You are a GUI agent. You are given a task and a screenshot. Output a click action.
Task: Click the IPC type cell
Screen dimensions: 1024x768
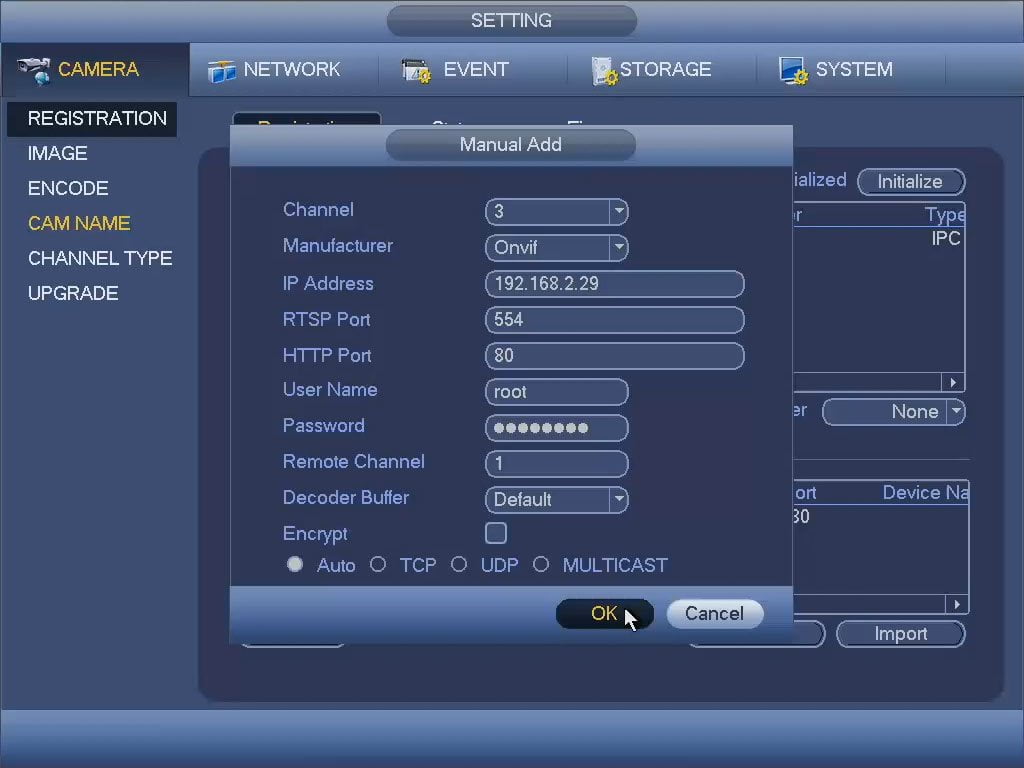[946, 239]
